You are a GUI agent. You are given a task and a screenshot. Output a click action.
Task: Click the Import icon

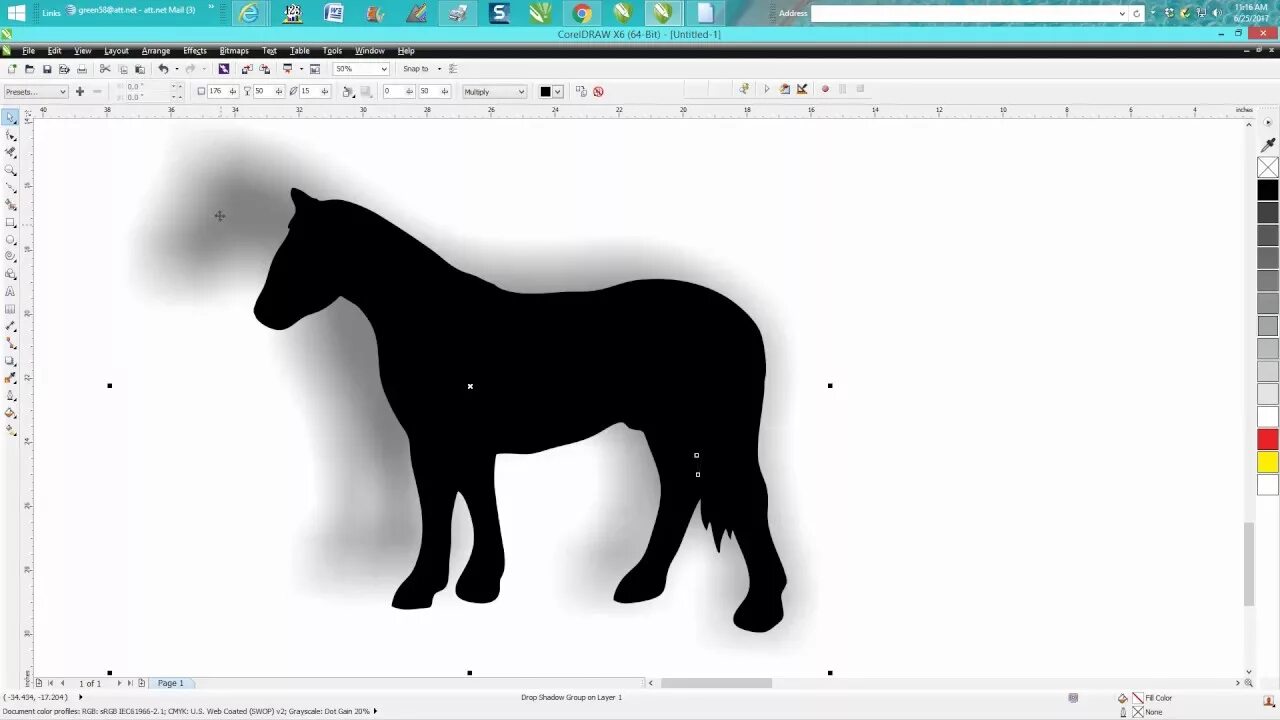point(246,69)
